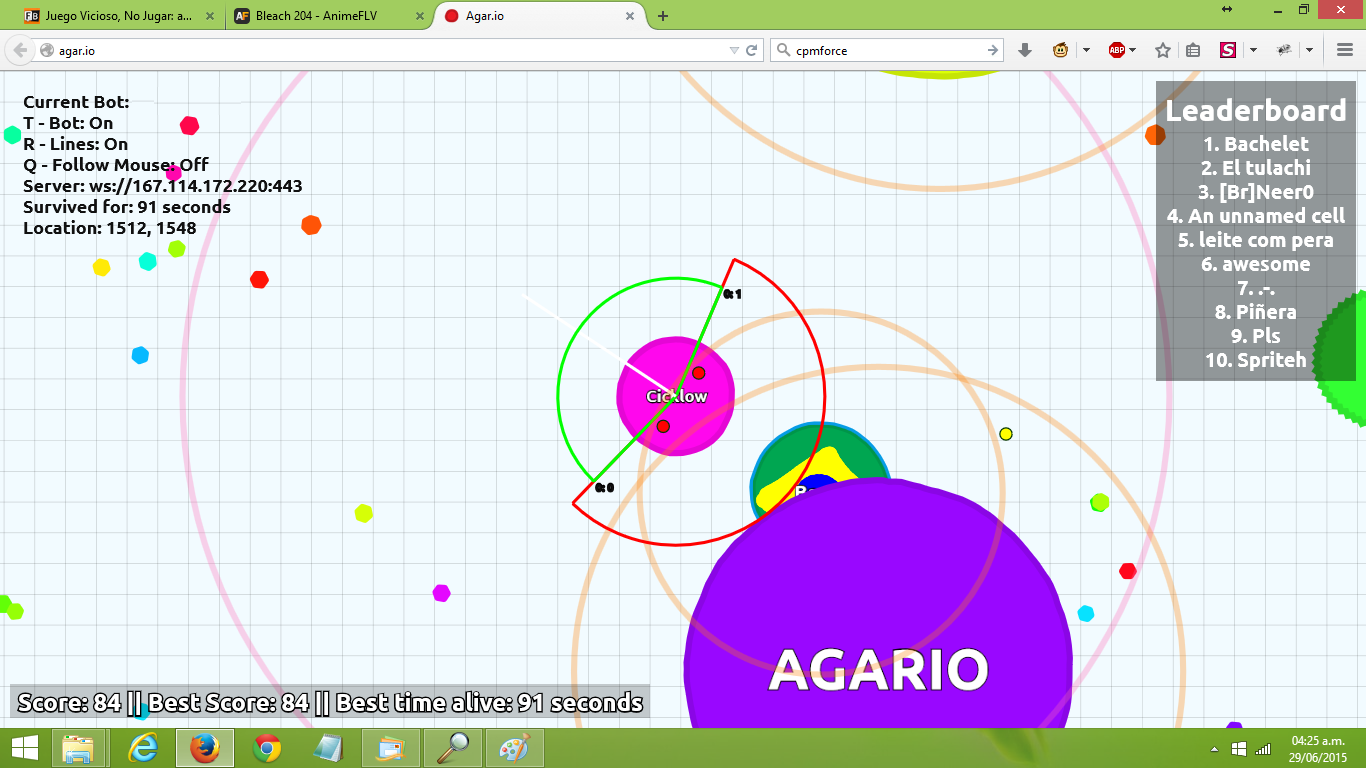Open the Firefox downloads panel
The height and width of the screenshot is (768, 1366).
coord(1024,50)
